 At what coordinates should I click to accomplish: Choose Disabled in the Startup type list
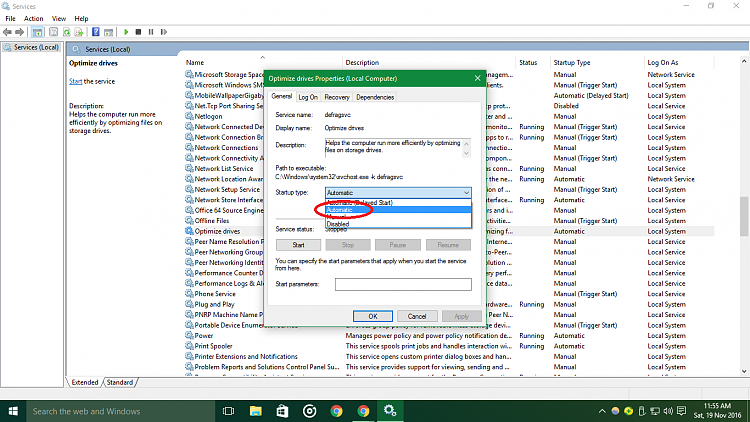pyautogui.click(x=398, y=224)
